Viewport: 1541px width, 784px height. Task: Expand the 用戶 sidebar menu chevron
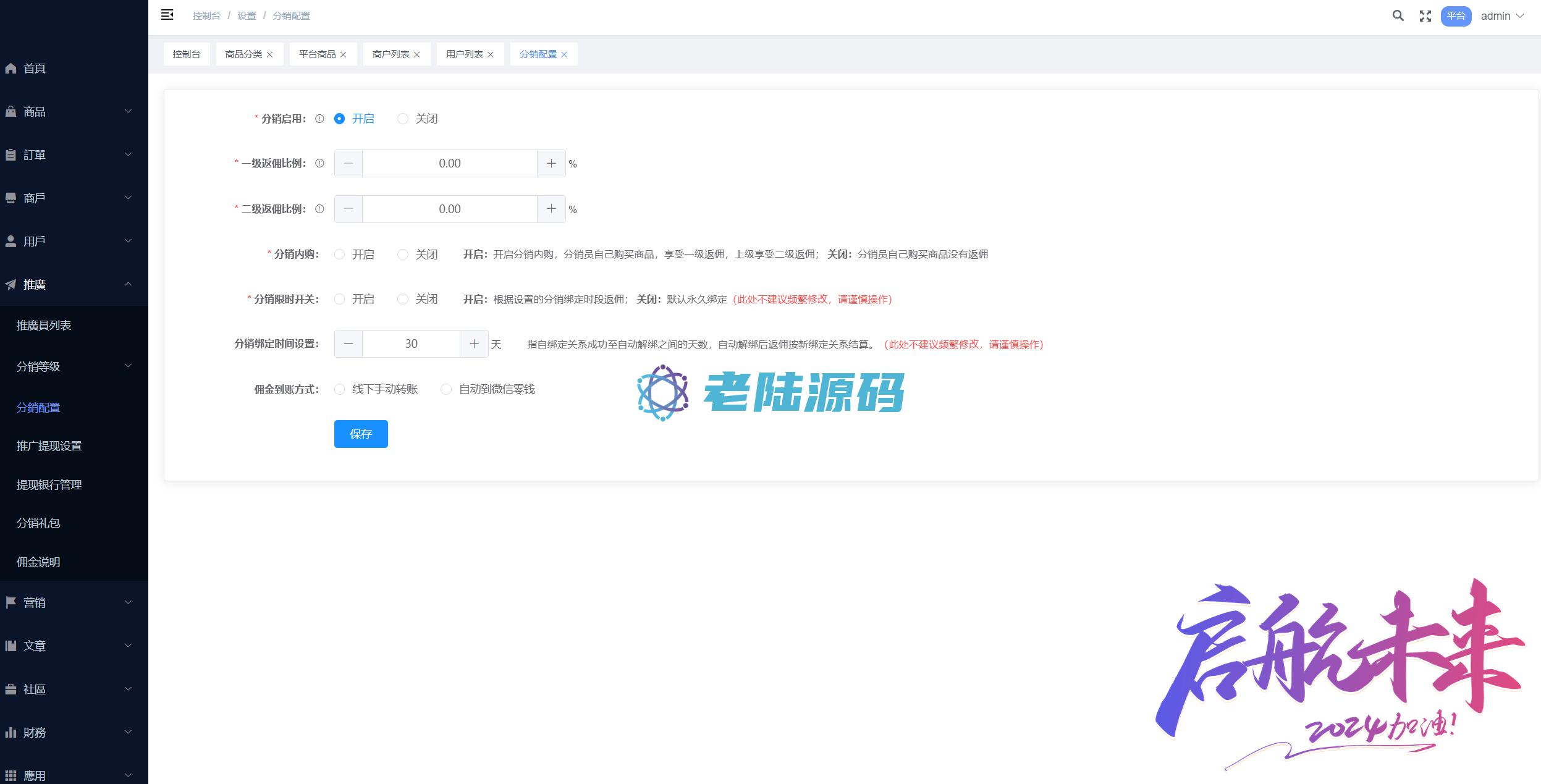pos(129,241)
